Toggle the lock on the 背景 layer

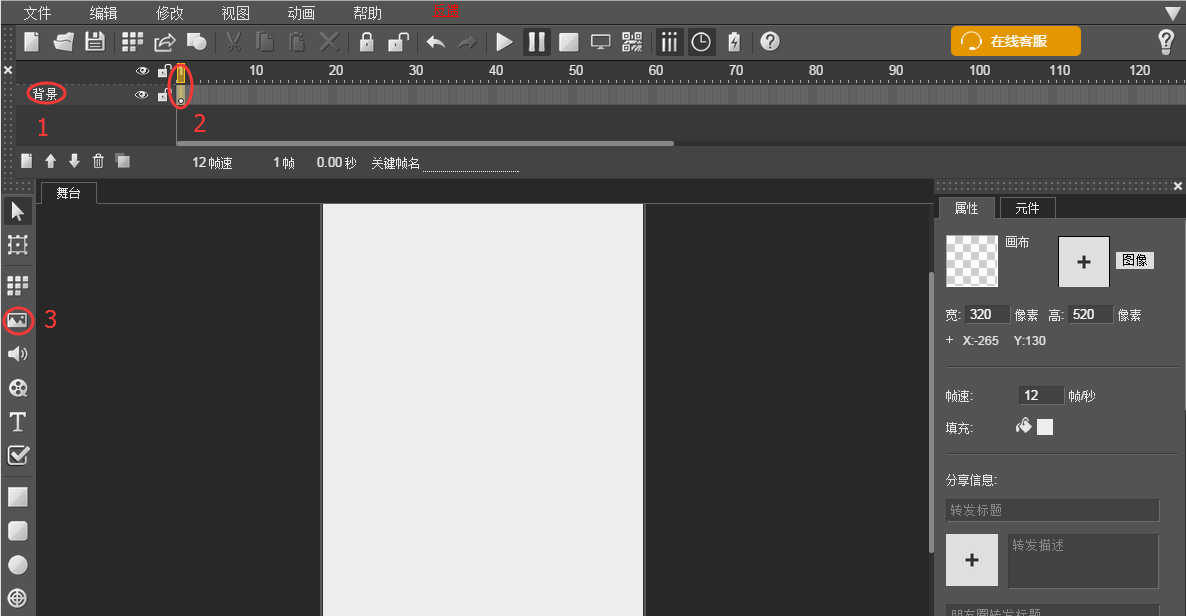tap(162, 95)
